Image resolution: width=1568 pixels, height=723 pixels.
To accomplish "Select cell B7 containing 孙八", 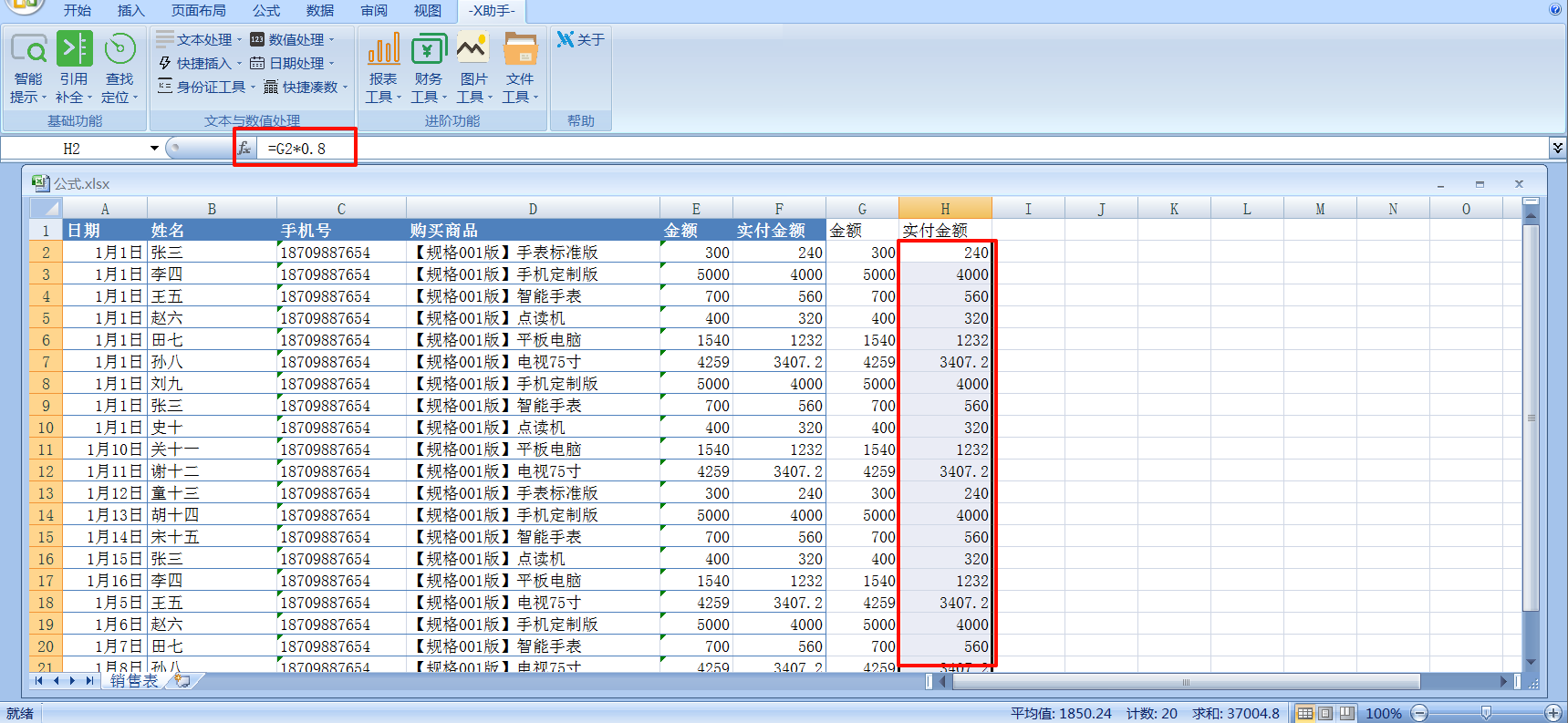I will (x=212, y=362).
